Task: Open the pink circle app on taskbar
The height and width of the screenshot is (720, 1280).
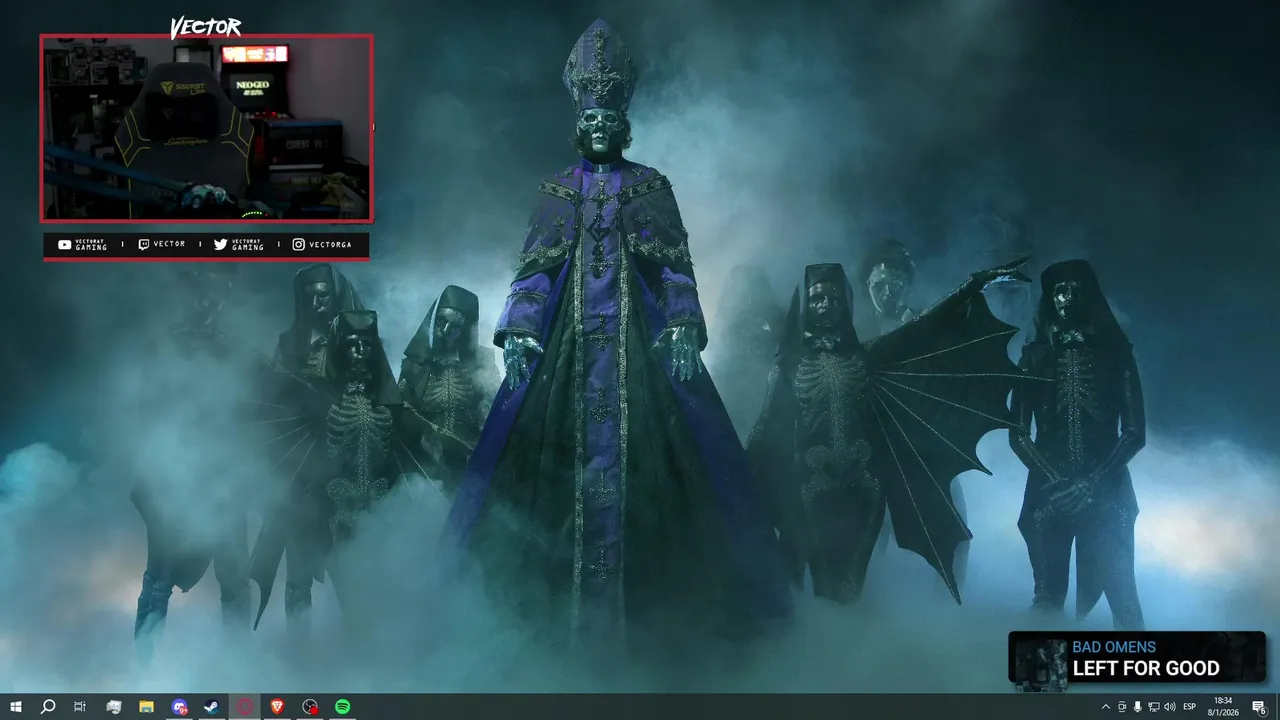Action: (244, 707)
